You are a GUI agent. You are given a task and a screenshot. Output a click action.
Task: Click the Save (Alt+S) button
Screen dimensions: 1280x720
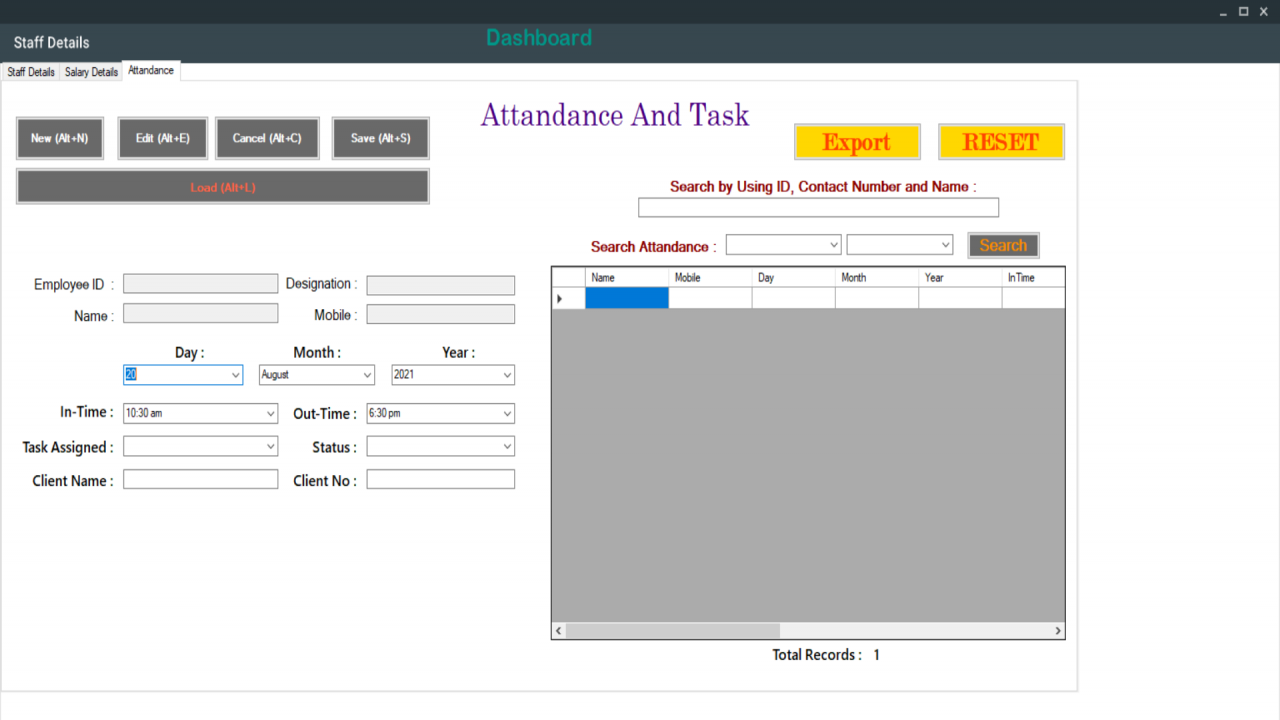coord(381,138)
